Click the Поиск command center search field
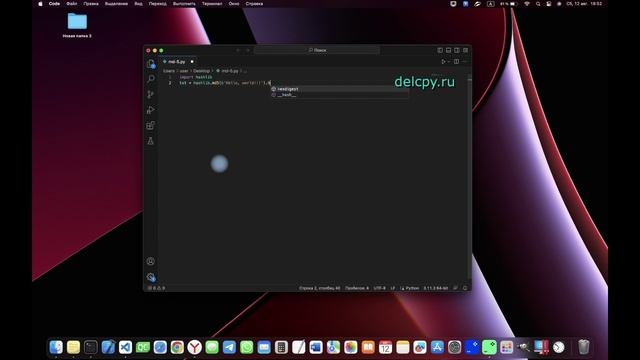Viewport: 640px width, 360px height. (x=317, y=50)
